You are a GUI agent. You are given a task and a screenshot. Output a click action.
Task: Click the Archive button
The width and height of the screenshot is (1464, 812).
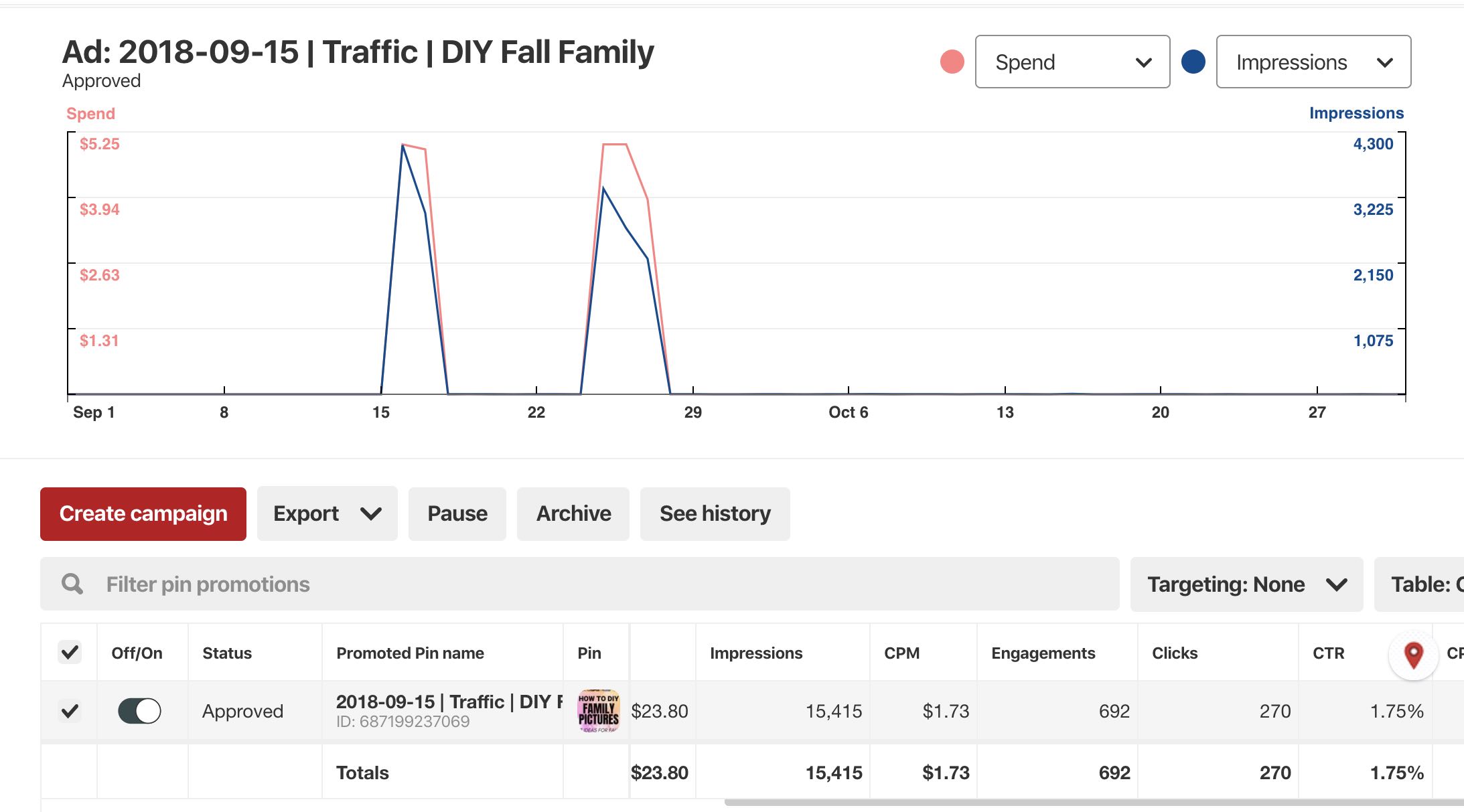[574, 514]
